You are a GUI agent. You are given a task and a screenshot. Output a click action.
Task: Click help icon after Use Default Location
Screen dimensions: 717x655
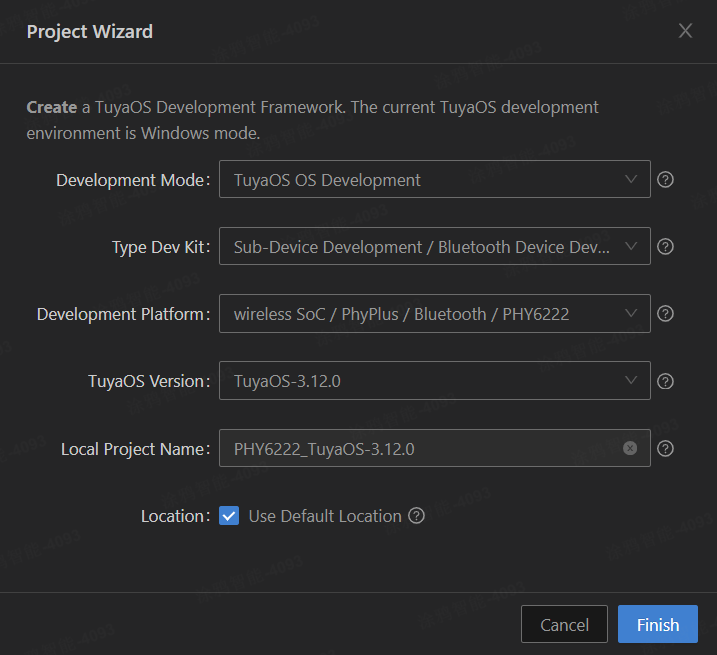tap(417, 516)
